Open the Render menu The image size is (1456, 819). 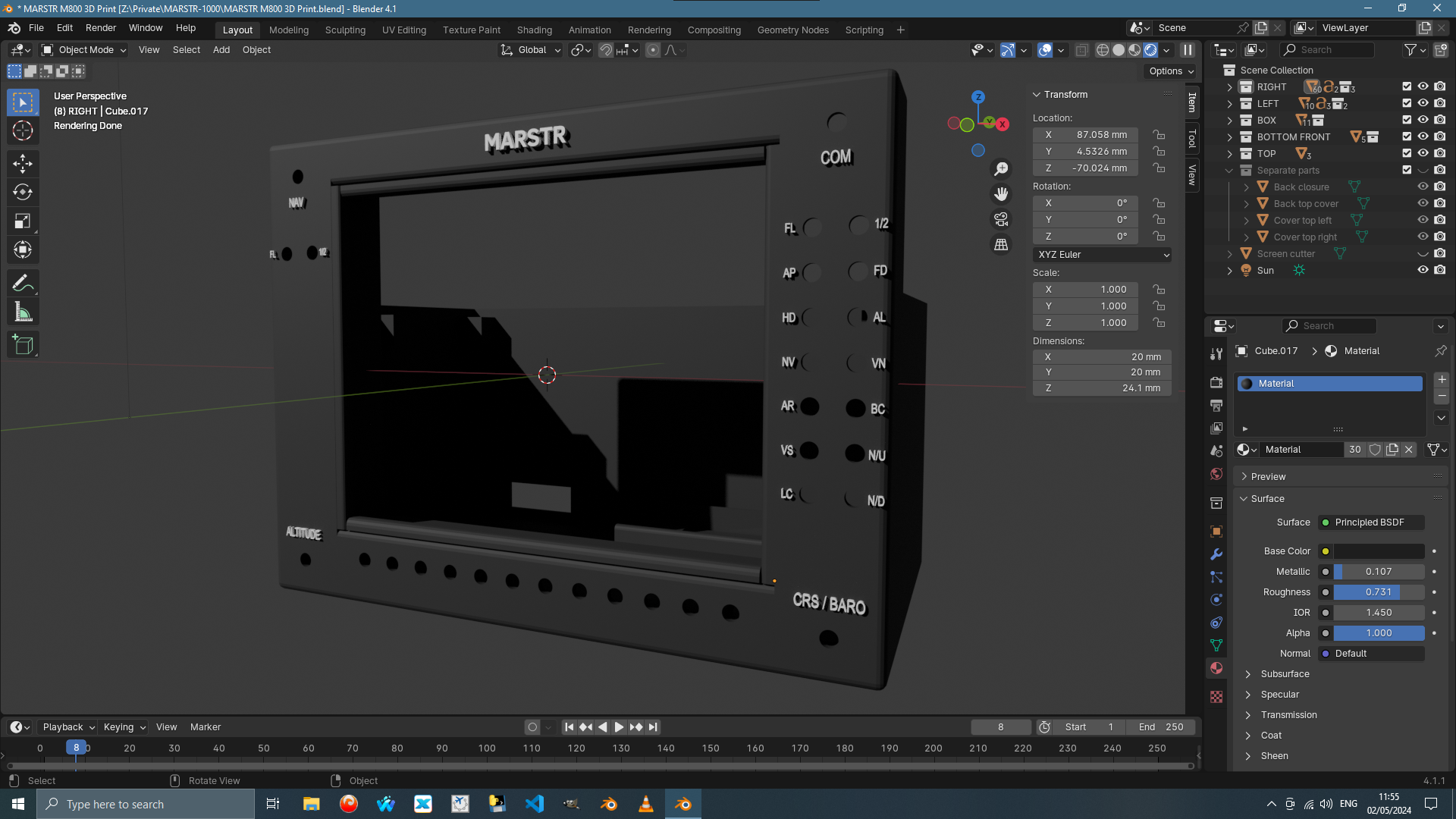101,28
